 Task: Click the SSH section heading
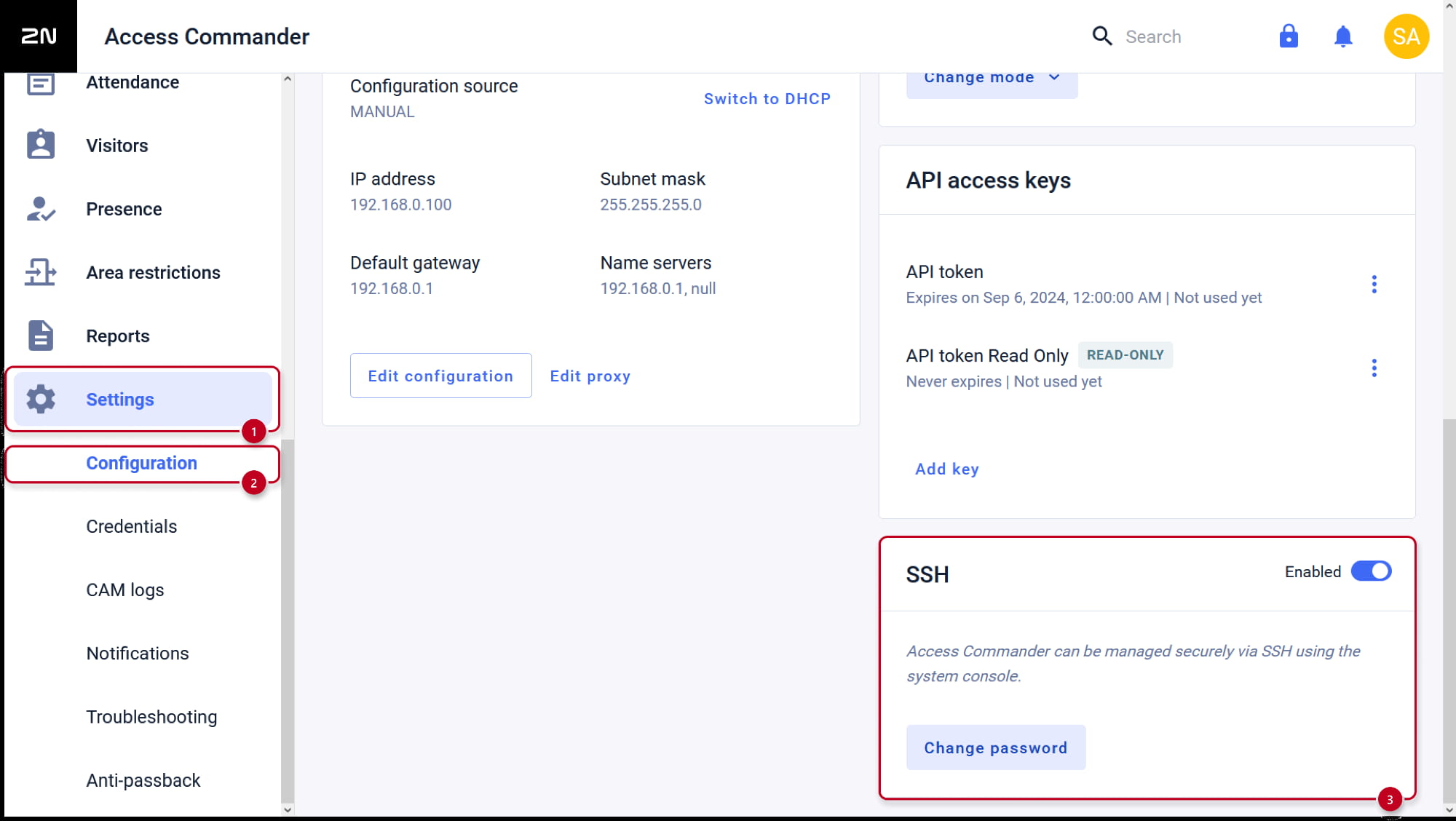927,574
